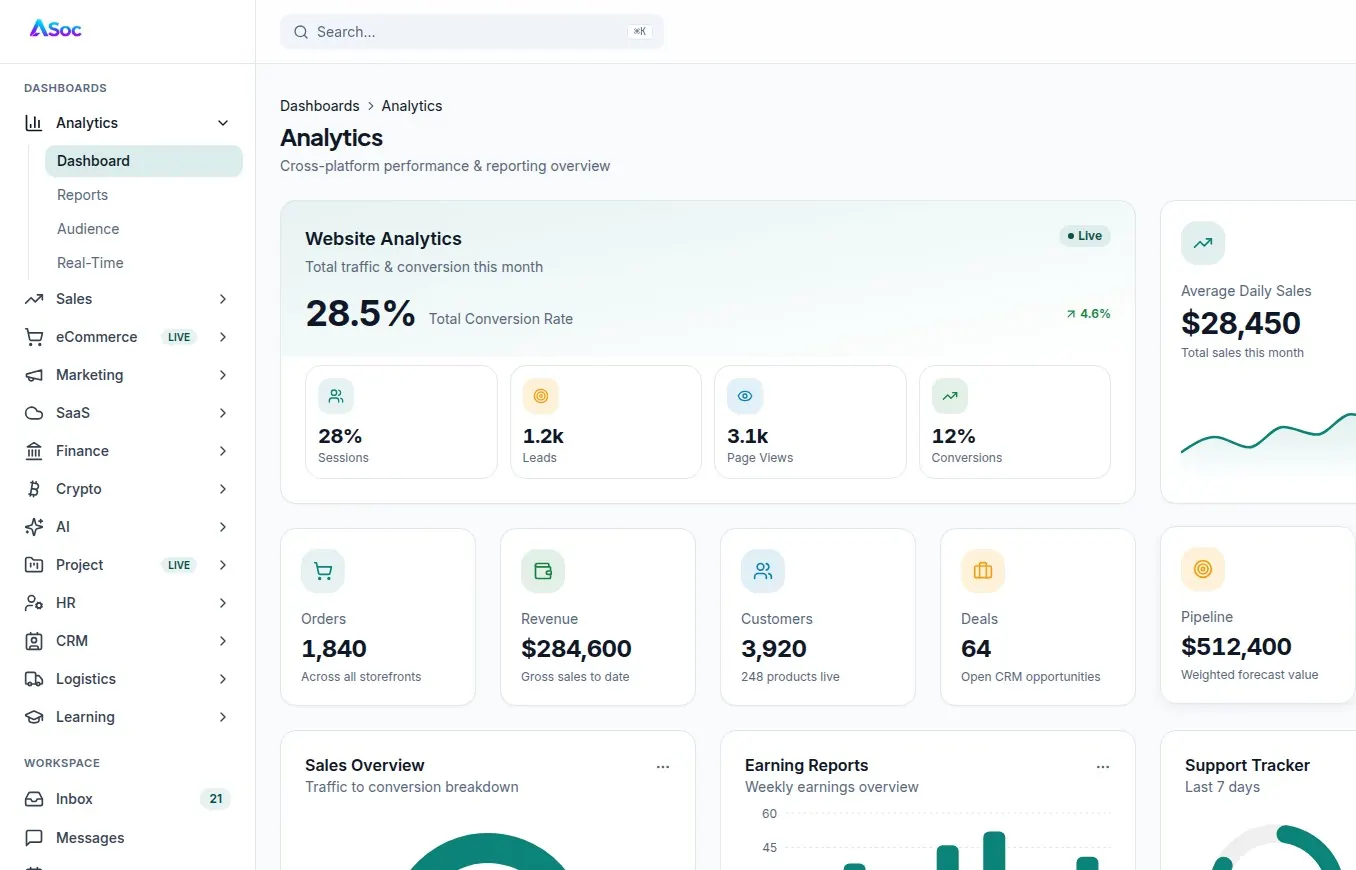The height and width of the screenshot is (870, 1356).
Task: Click the Analytics breadcrumb text
Action: pyautogui.click(x=412, y=106)
